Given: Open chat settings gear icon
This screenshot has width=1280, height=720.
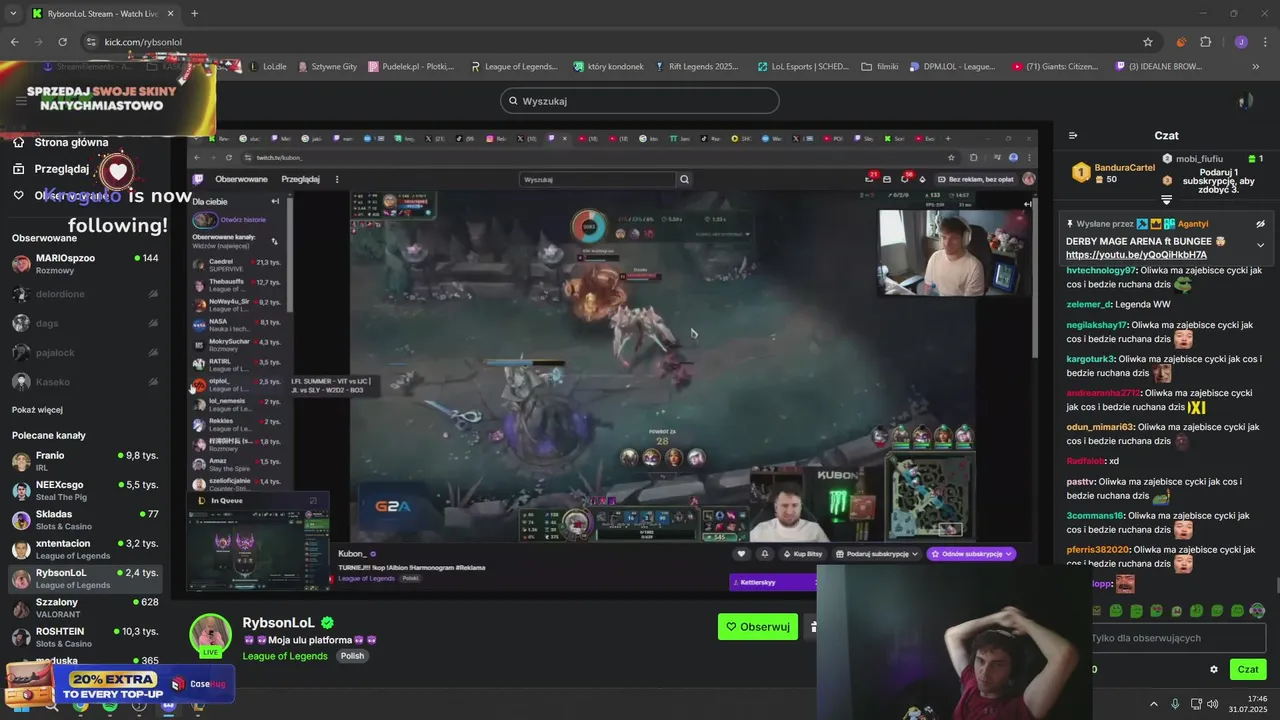Looking at the screenshot, I should pos(1214,670).
